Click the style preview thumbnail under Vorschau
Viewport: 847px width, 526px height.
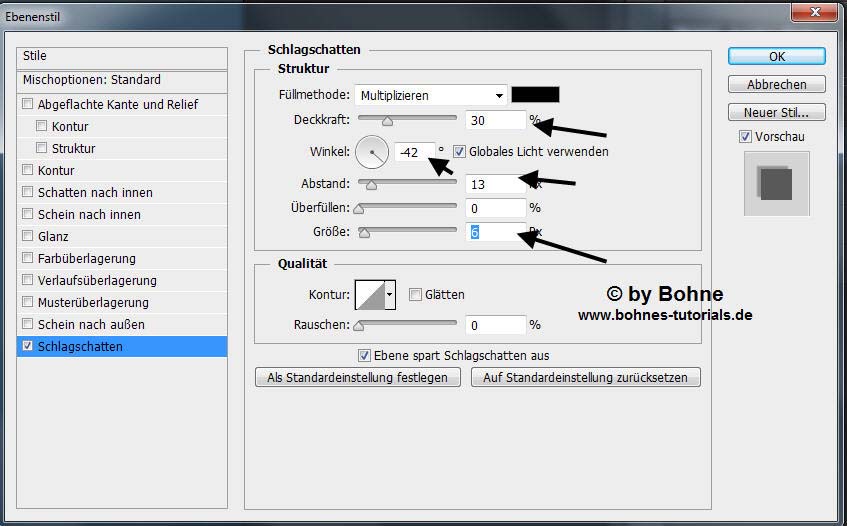[776, 183]
